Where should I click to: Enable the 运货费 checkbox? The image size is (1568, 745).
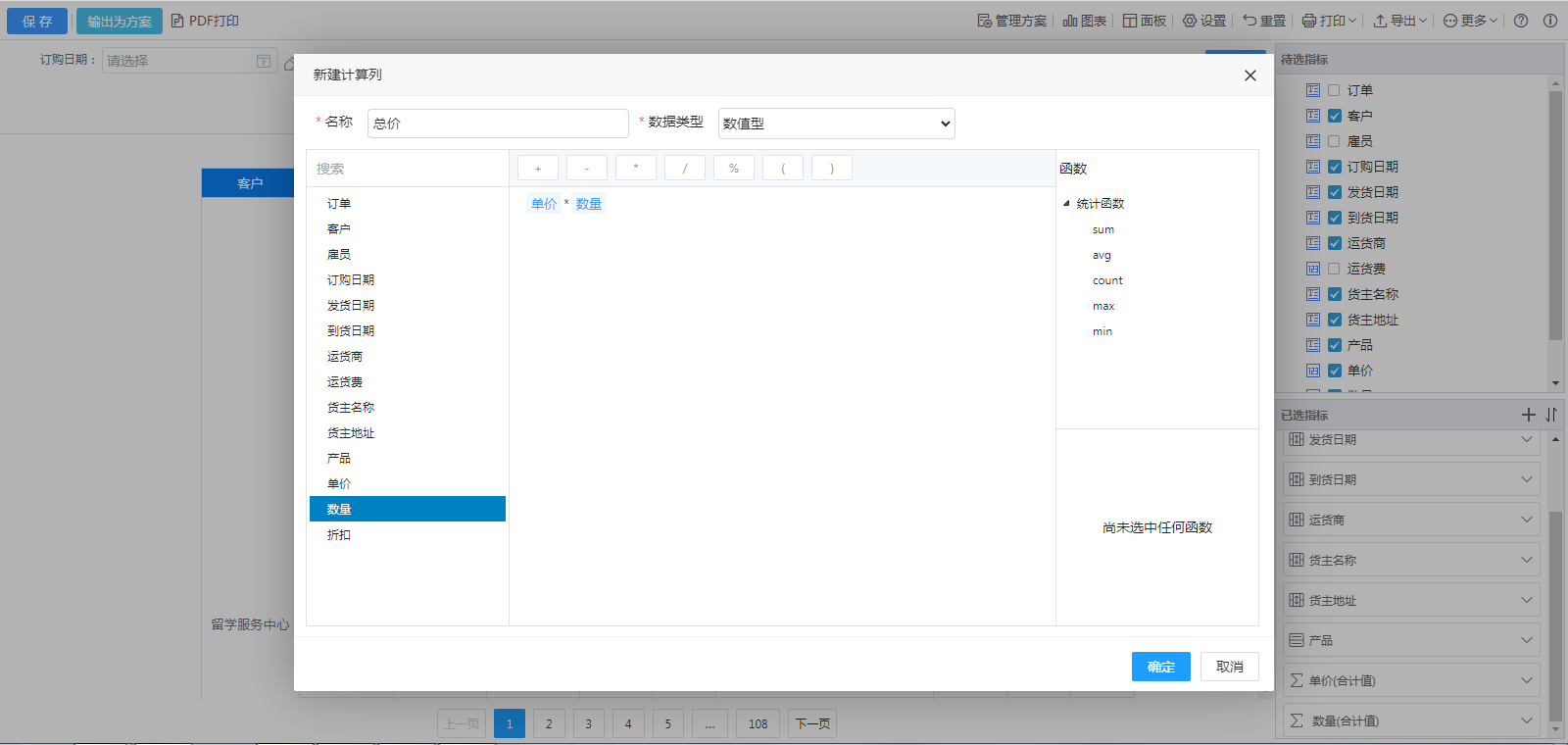[x=1334, y=269]
